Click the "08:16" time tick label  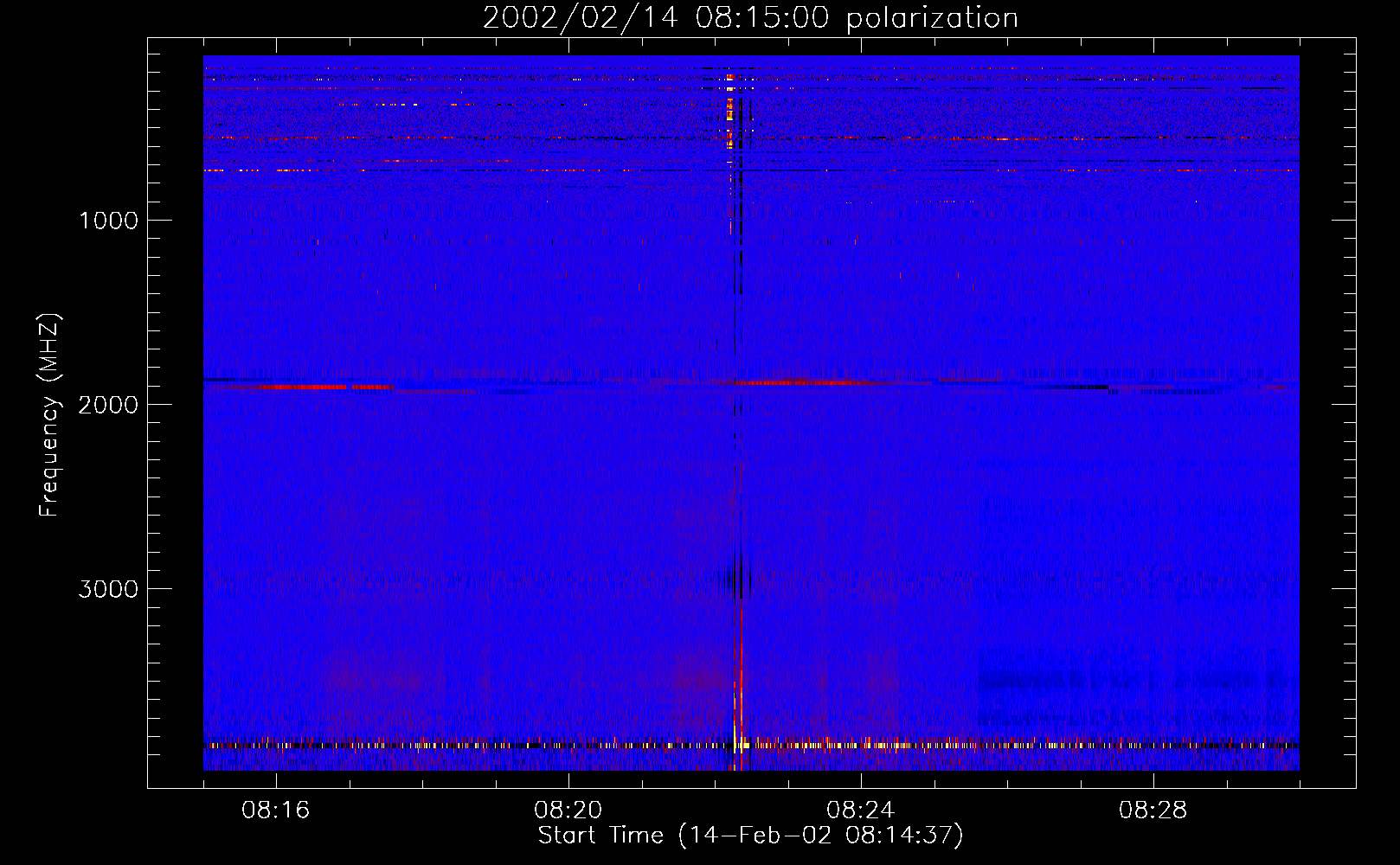[276, 811]
